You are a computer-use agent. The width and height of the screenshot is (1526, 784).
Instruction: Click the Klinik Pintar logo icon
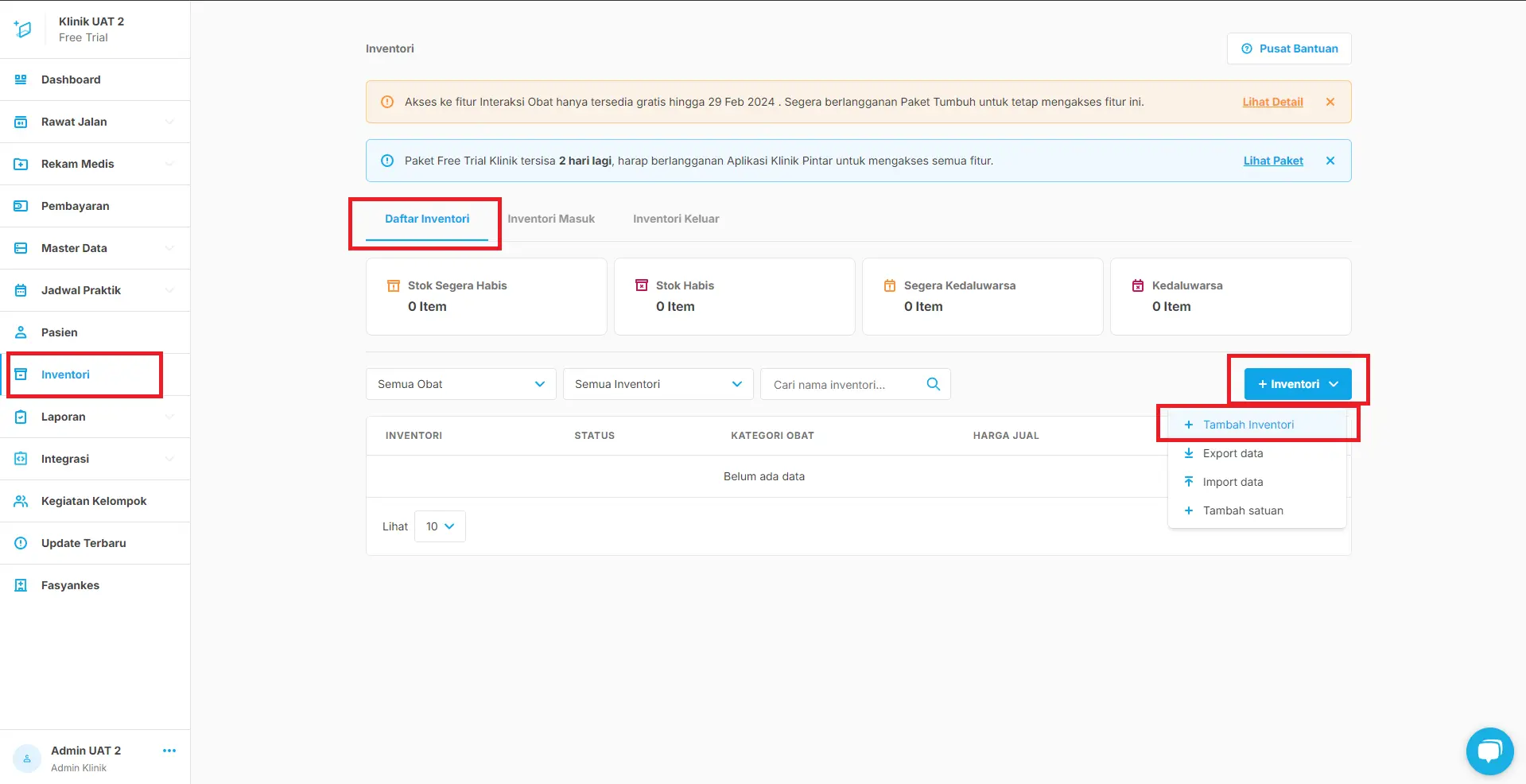point(22,29)
